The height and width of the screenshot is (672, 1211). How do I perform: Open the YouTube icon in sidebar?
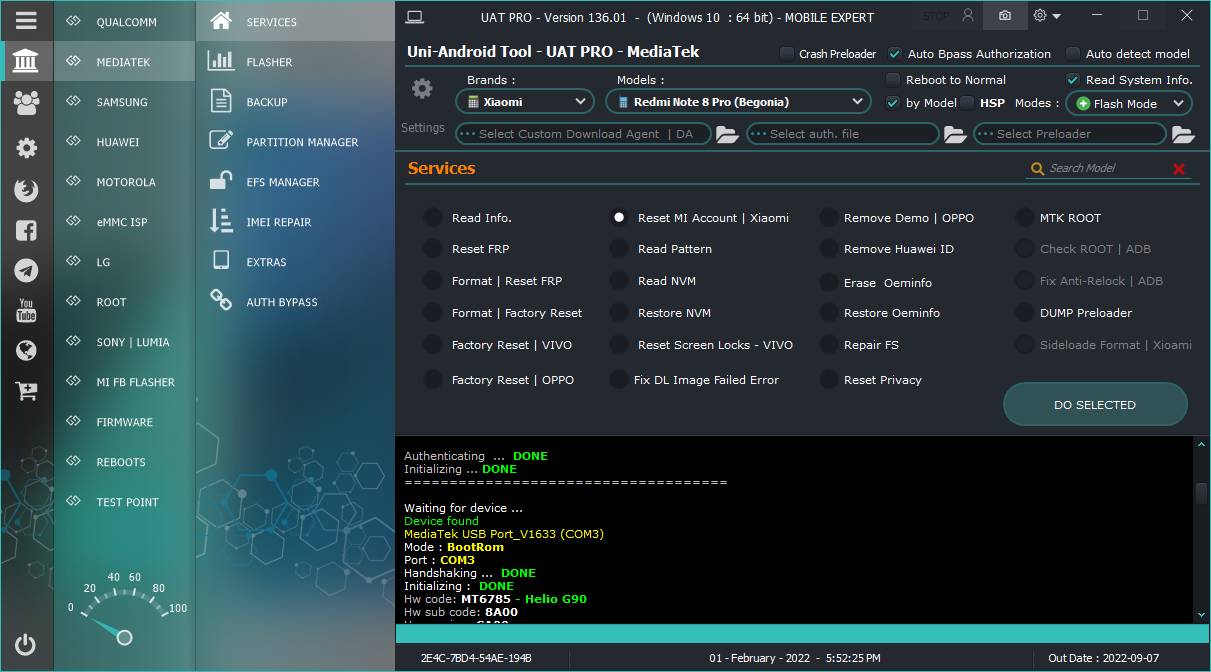tap(27, 310)
